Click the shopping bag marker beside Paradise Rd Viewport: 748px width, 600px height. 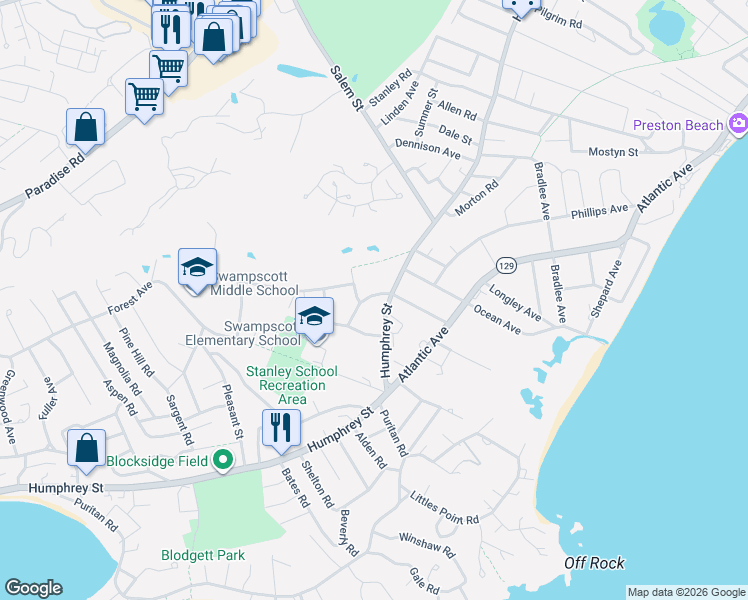85,130
